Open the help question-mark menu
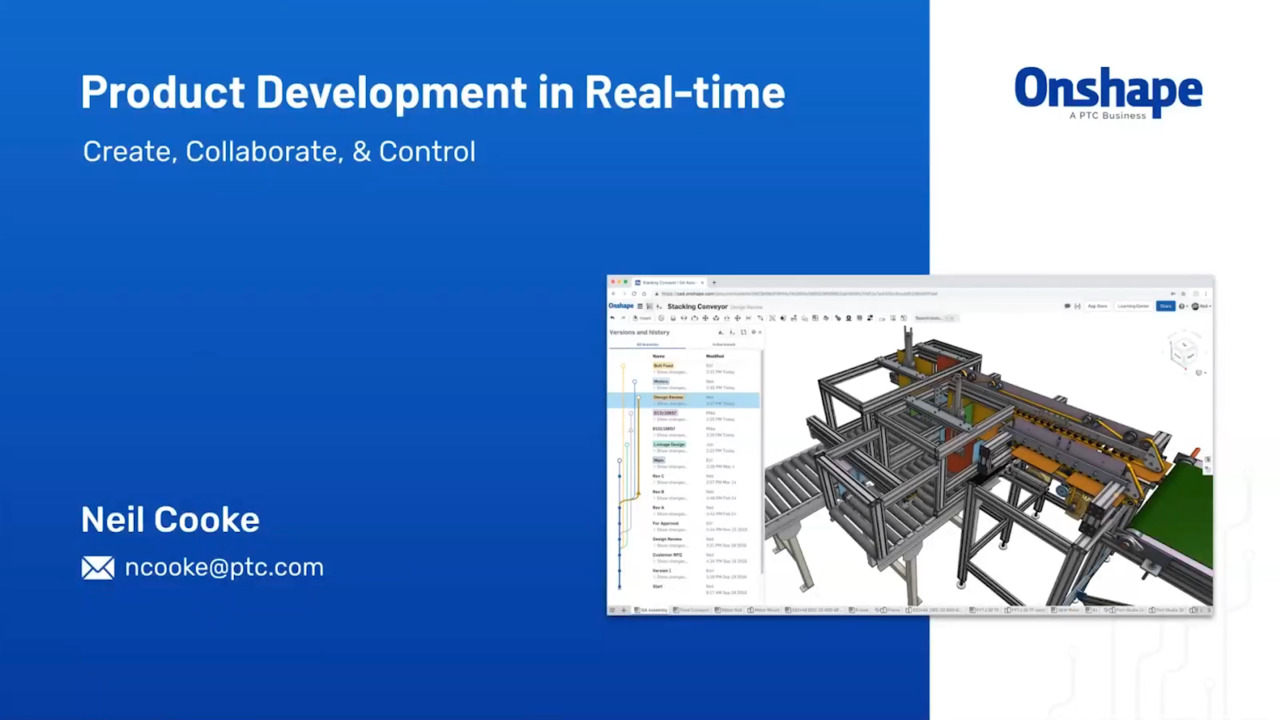 click(1182, 306)
